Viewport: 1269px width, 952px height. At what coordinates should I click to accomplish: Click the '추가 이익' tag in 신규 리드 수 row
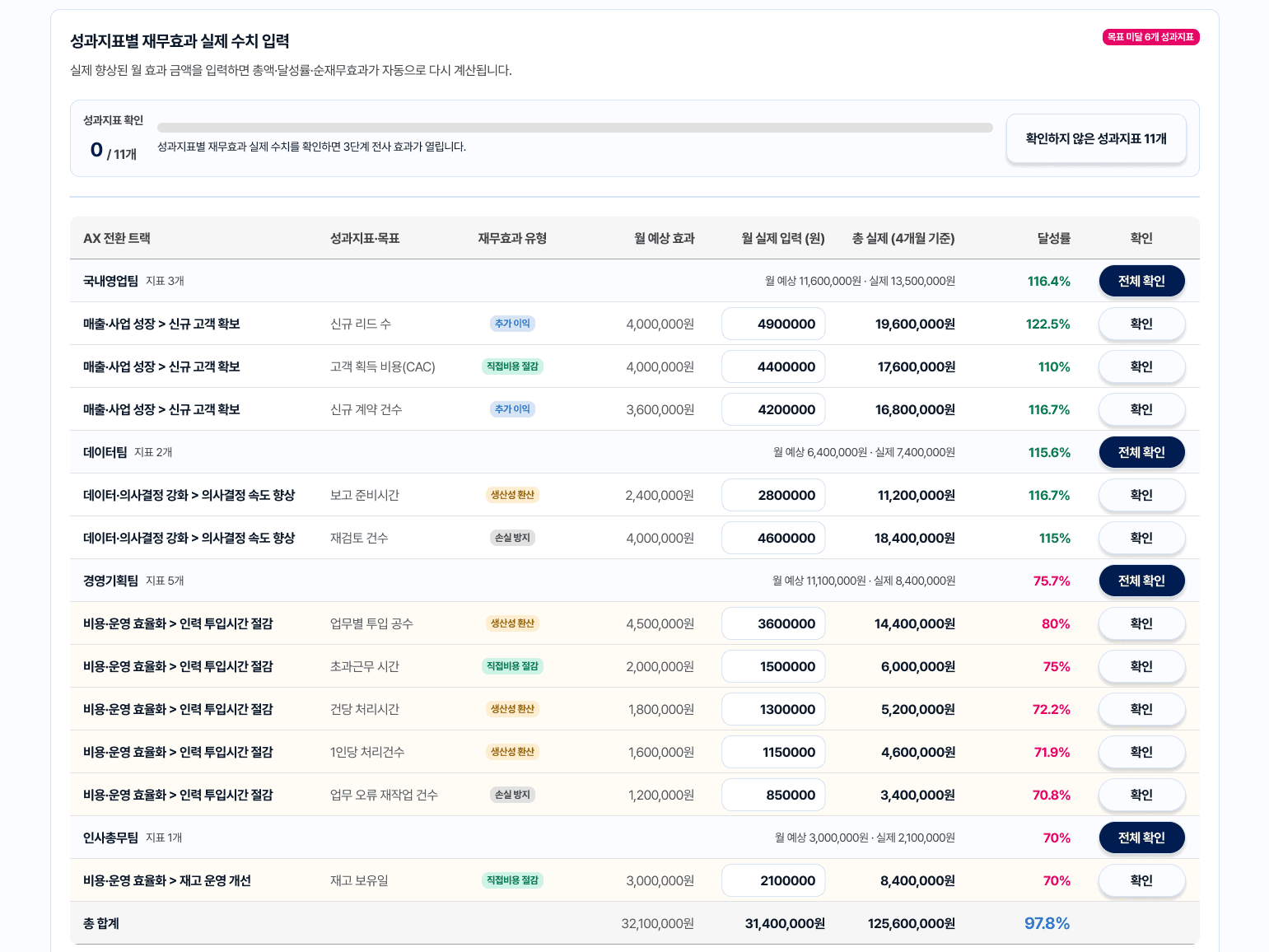click(x=512, y=324)
